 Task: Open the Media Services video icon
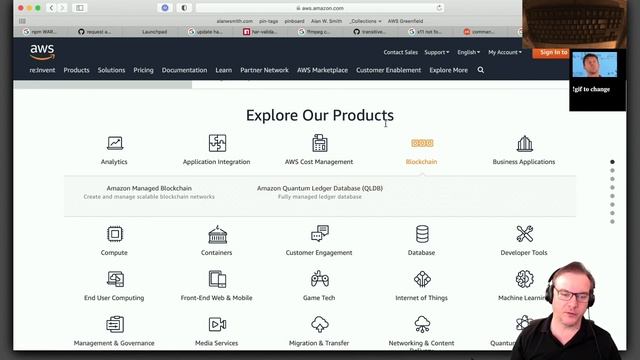click(217, 324)
